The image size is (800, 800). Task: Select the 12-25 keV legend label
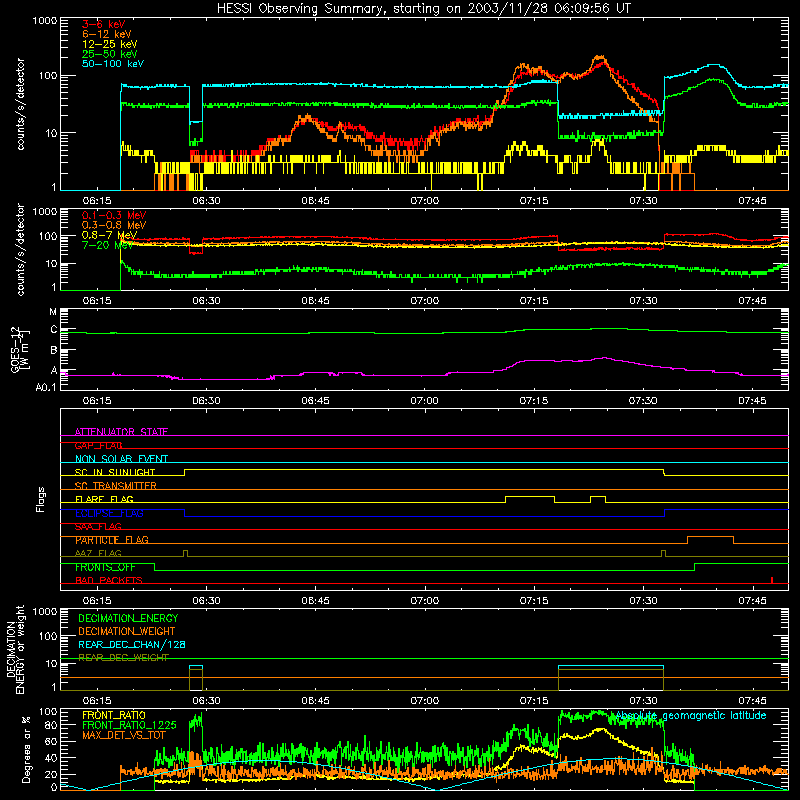coord(110,44)
